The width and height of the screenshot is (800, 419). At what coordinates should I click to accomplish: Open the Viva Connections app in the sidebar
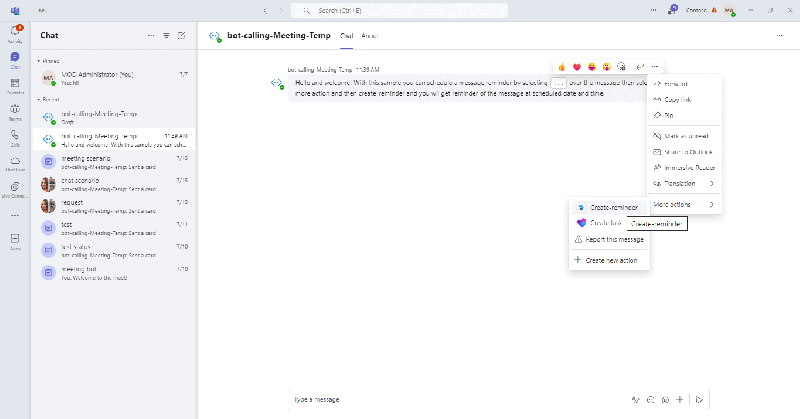point(15,189)
